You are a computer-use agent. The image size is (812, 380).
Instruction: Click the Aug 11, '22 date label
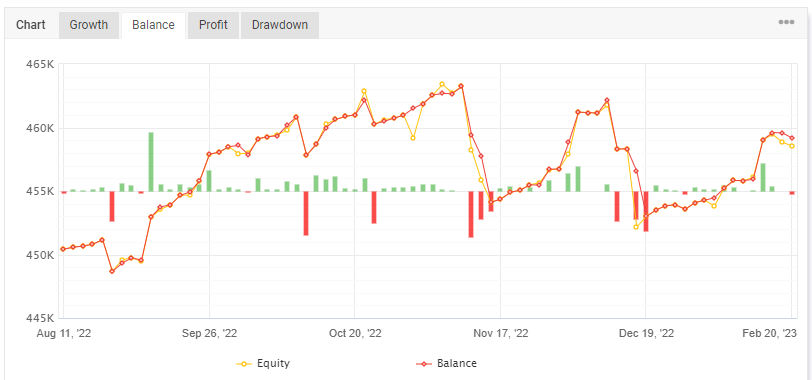(x=64, y=333)
